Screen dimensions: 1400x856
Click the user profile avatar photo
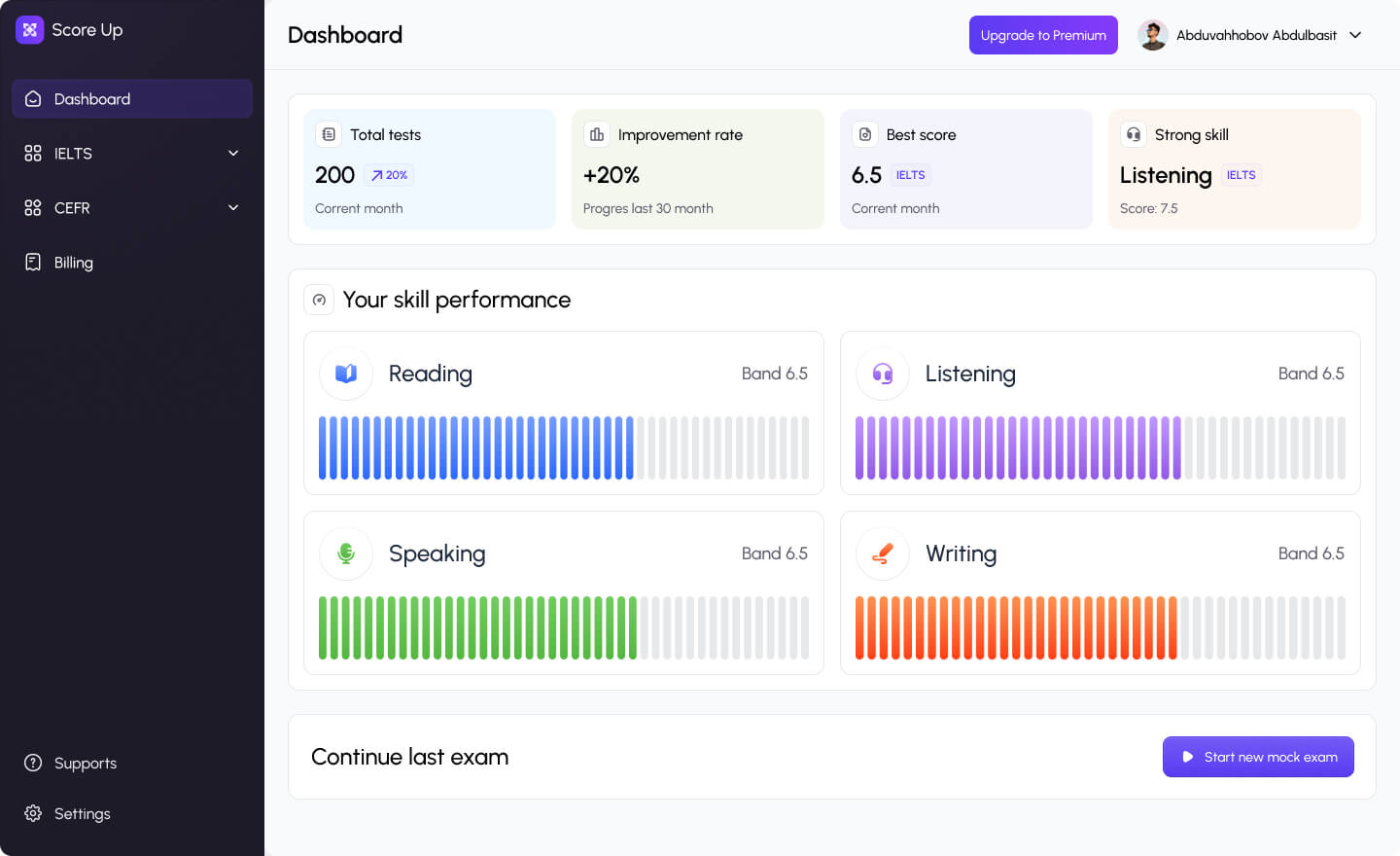click(x=1153, y=35)
